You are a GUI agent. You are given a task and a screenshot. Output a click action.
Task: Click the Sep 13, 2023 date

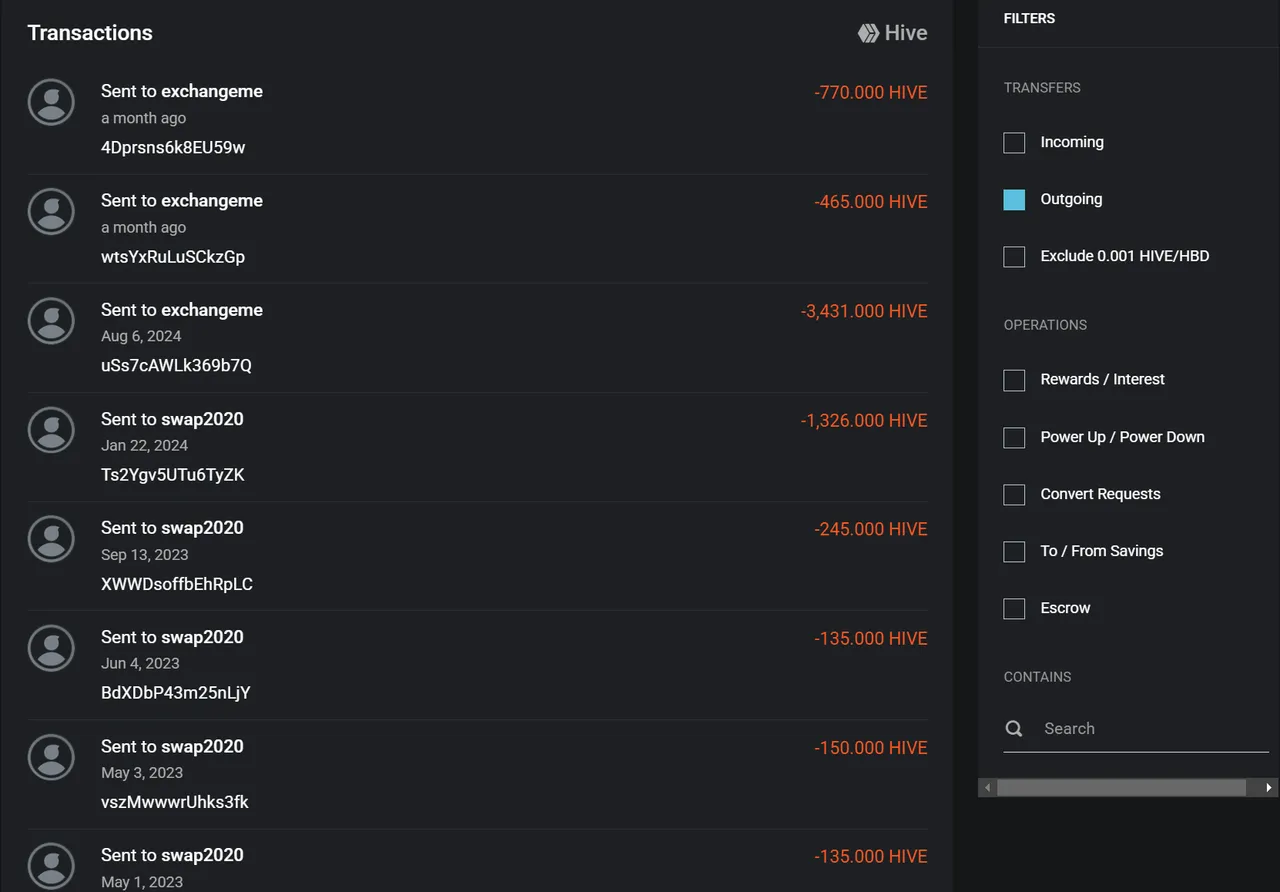coord(144,554)
